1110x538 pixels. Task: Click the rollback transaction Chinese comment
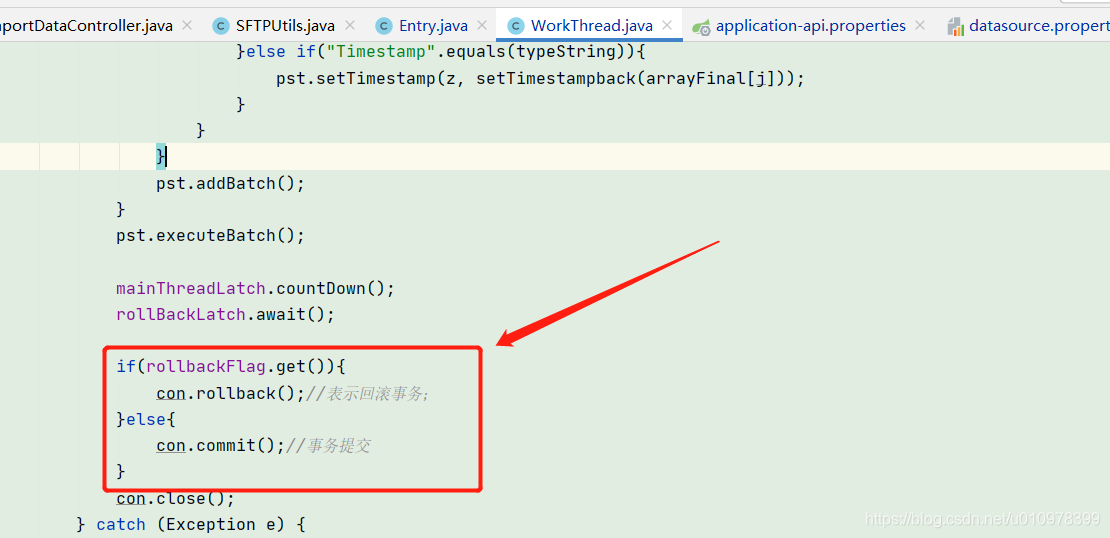tap(367, 394)
